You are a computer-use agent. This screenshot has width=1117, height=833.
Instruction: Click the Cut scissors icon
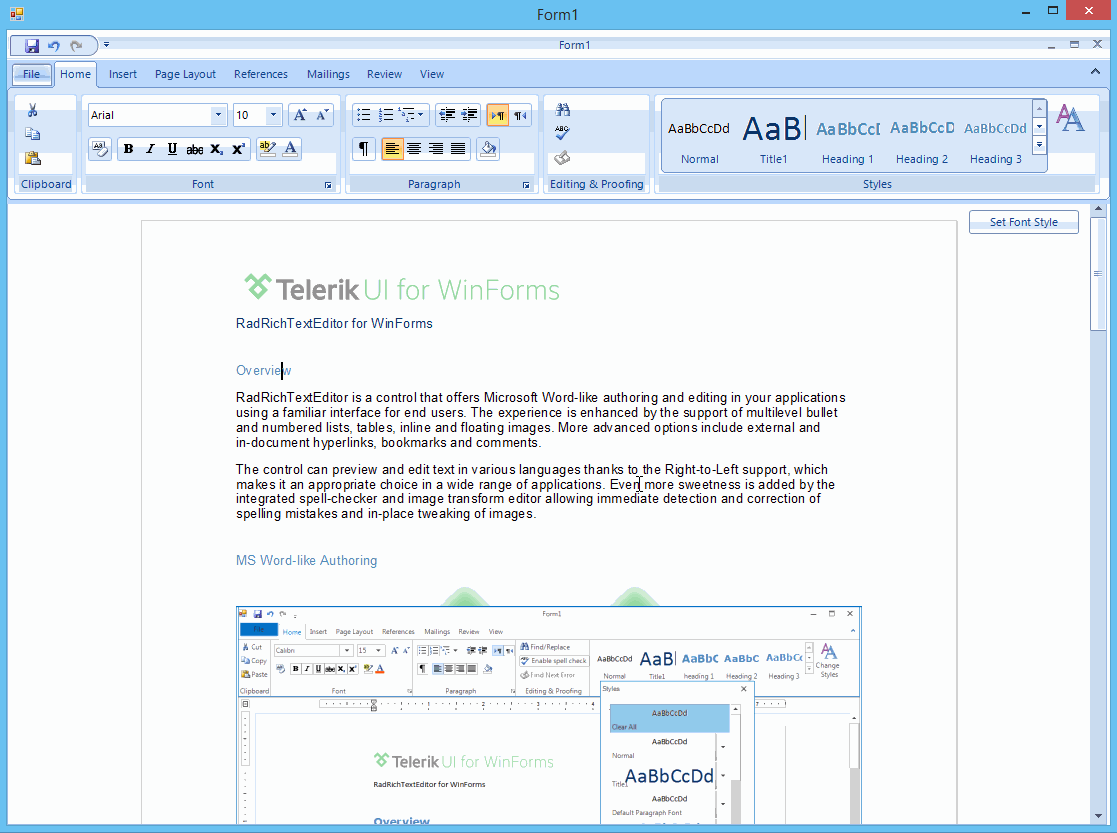33,110
